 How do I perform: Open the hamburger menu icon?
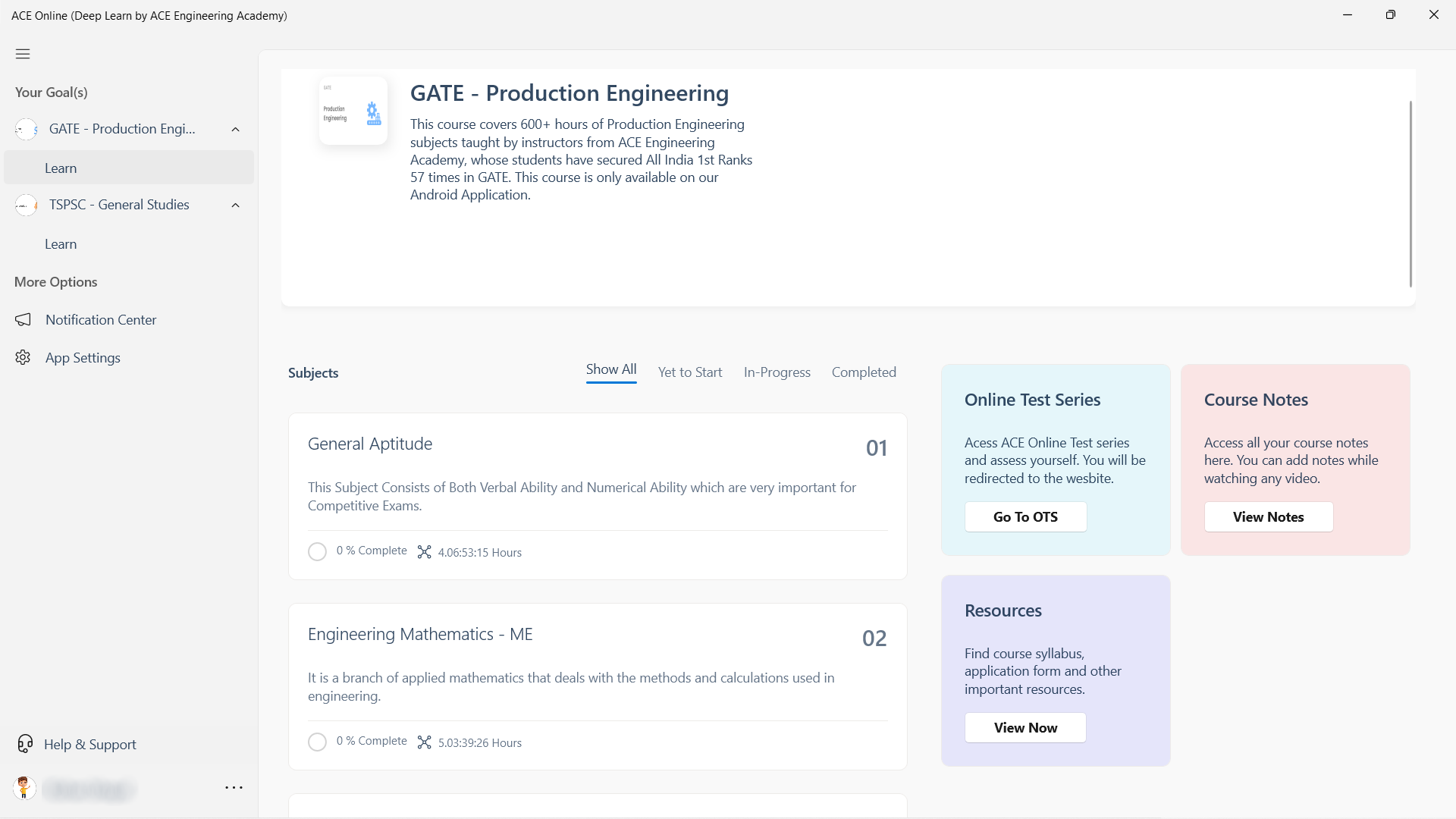tap(23, 54)
